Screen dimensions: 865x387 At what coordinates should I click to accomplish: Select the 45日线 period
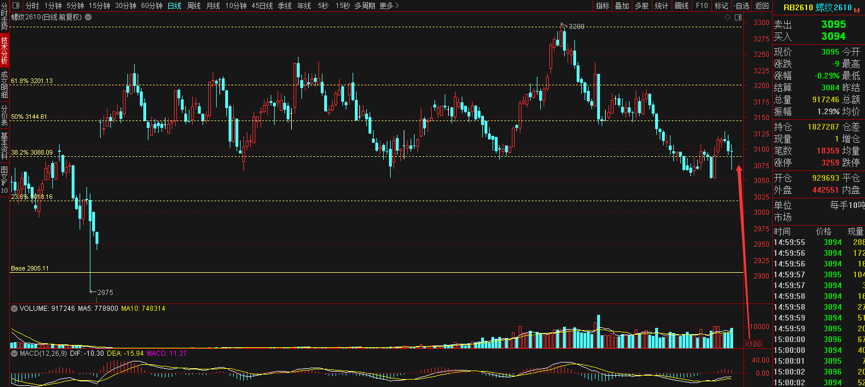coord(262,6)
